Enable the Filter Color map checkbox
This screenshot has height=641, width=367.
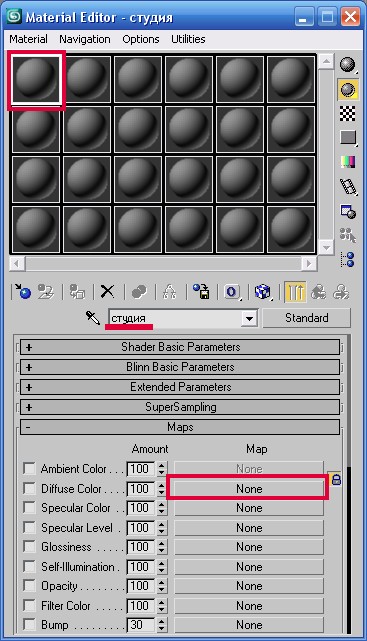[x=29, y=605]
